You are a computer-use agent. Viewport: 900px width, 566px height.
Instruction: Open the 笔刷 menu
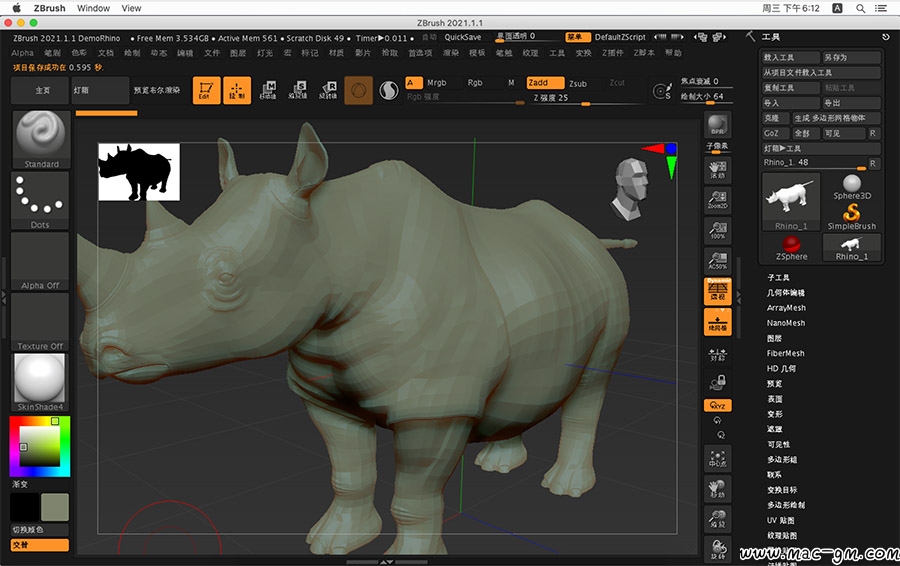[52, 53]
